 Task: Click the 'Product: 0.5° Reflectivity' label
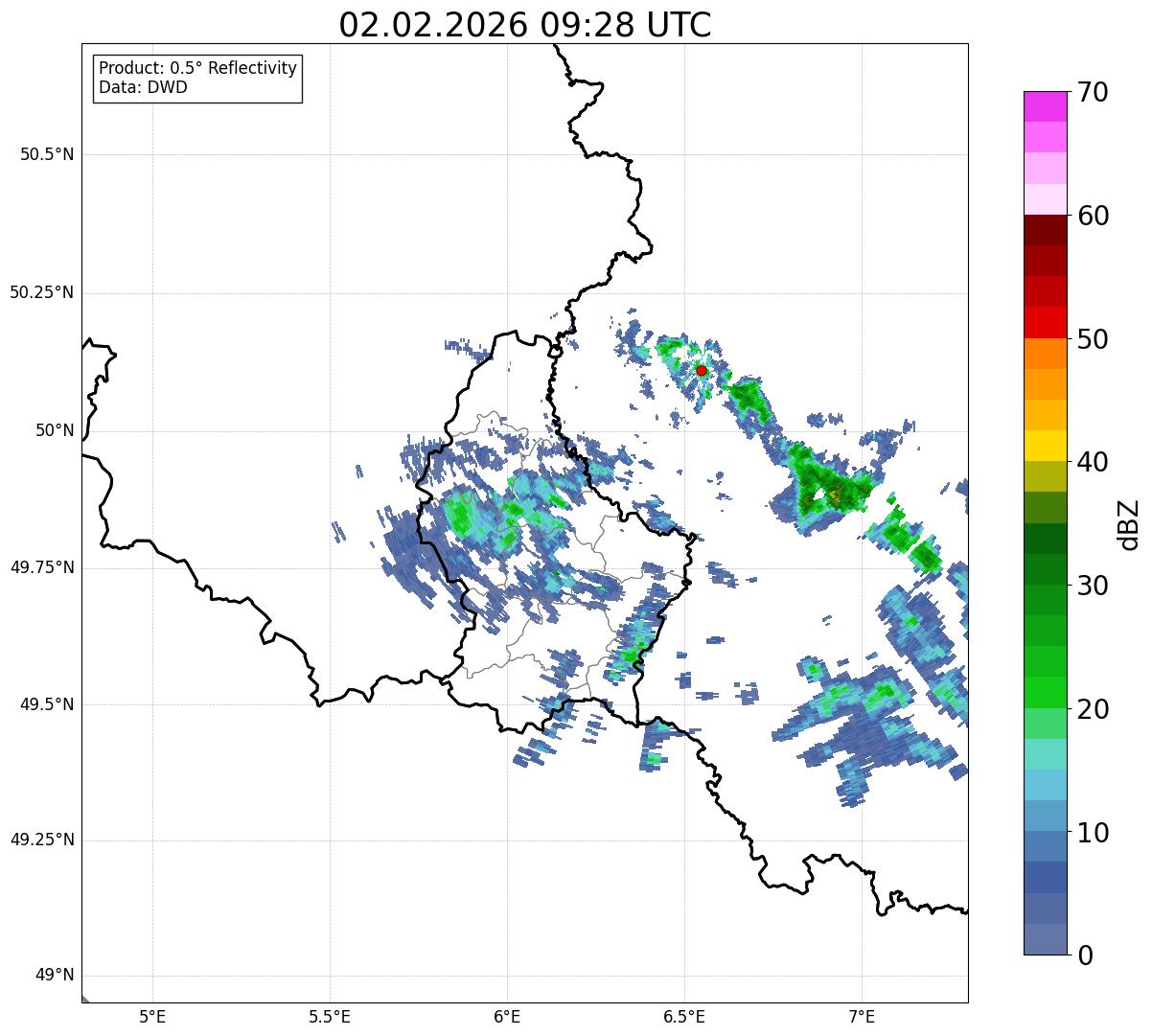point(198,69)
